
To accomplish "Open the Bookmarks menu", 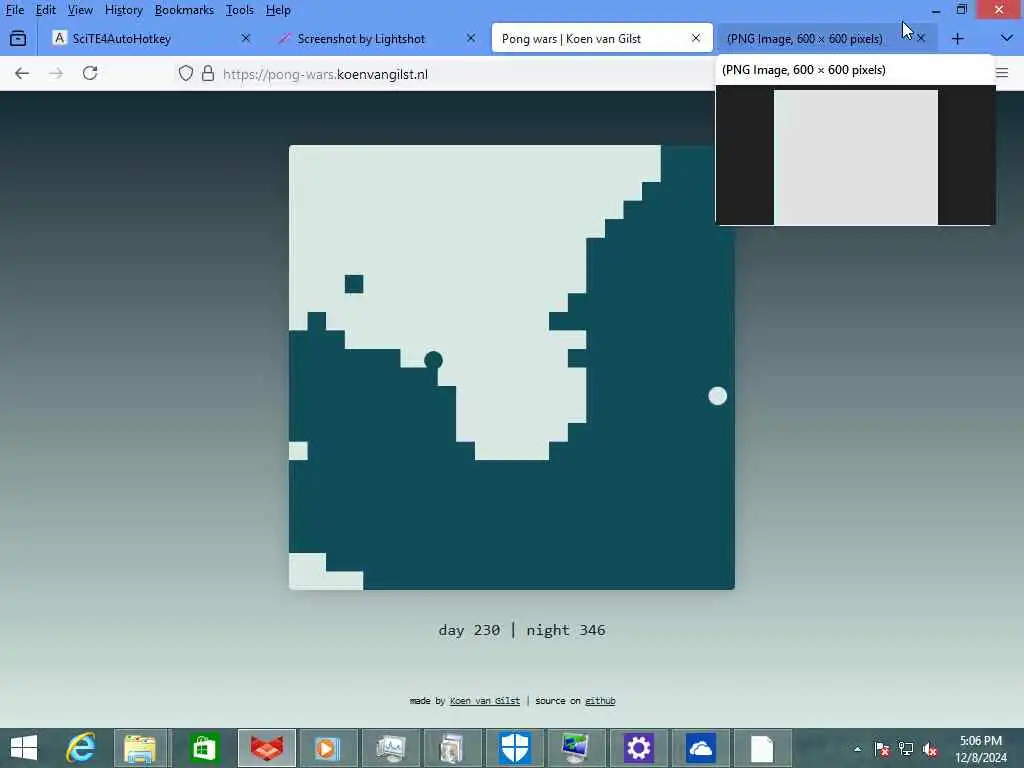I will [x=184, y=10].
